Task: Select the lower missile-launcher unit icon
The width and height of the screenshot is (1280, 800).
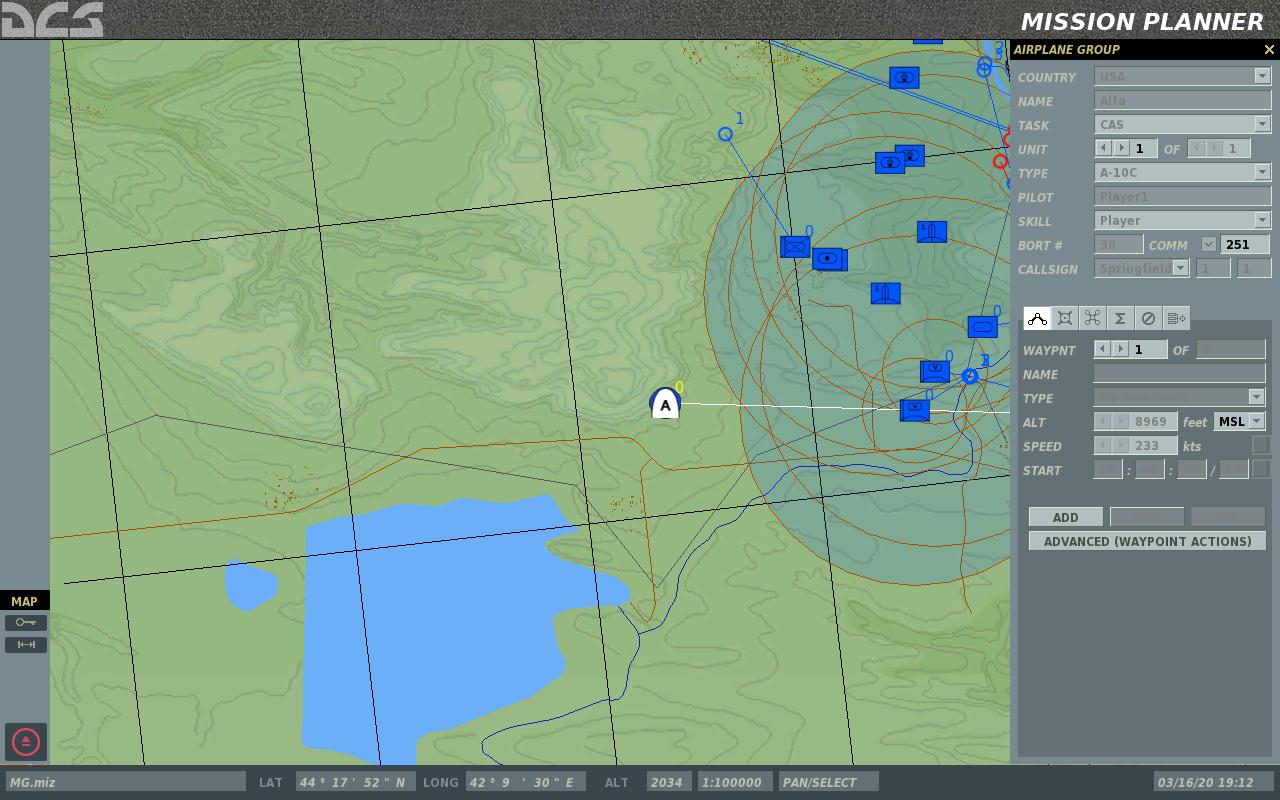Action: pyautogui.click(x=885, y=293)
